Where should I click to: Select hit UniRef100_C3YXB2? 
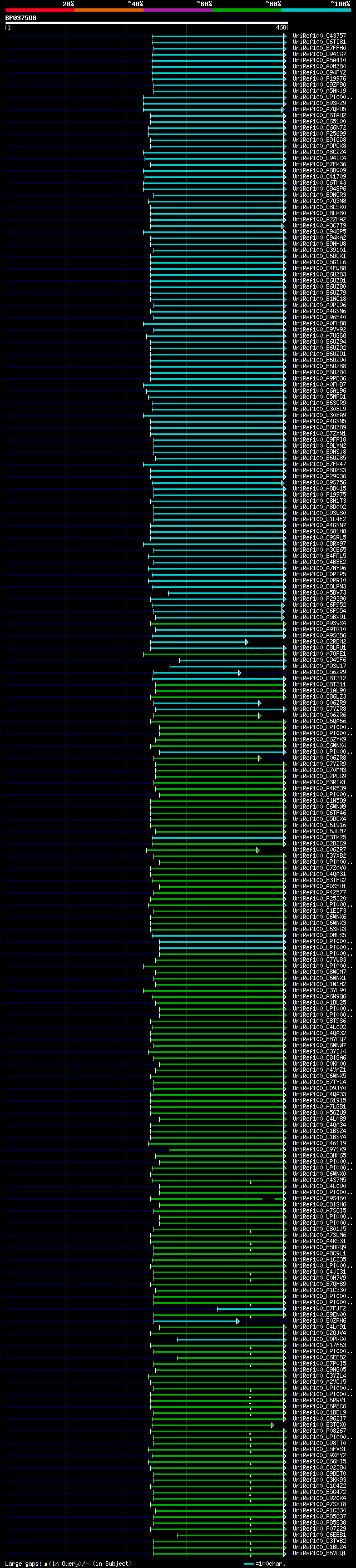click(319, 856)
